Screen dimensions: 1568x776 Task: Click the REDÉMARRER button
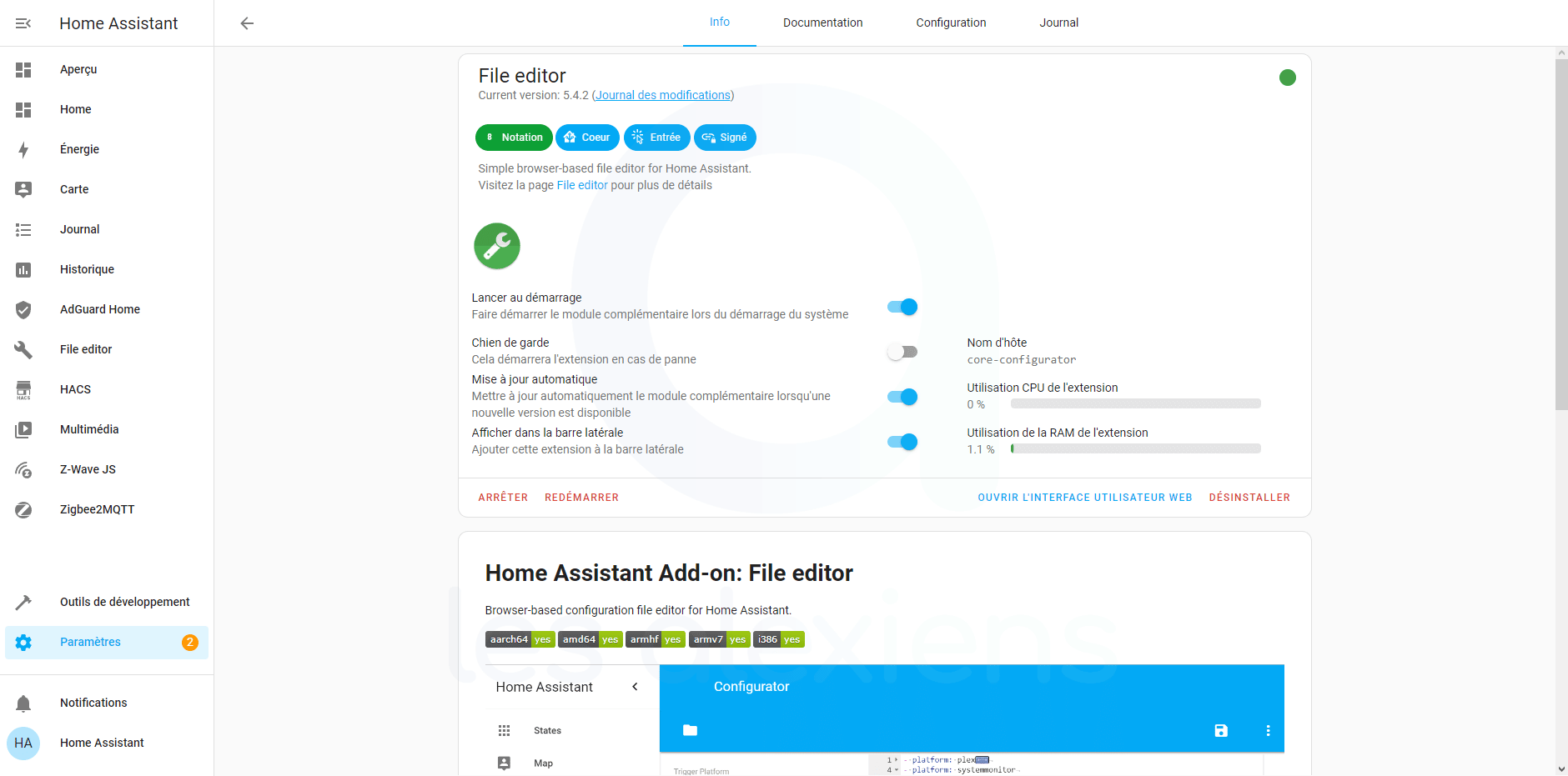tap(582, 498)
